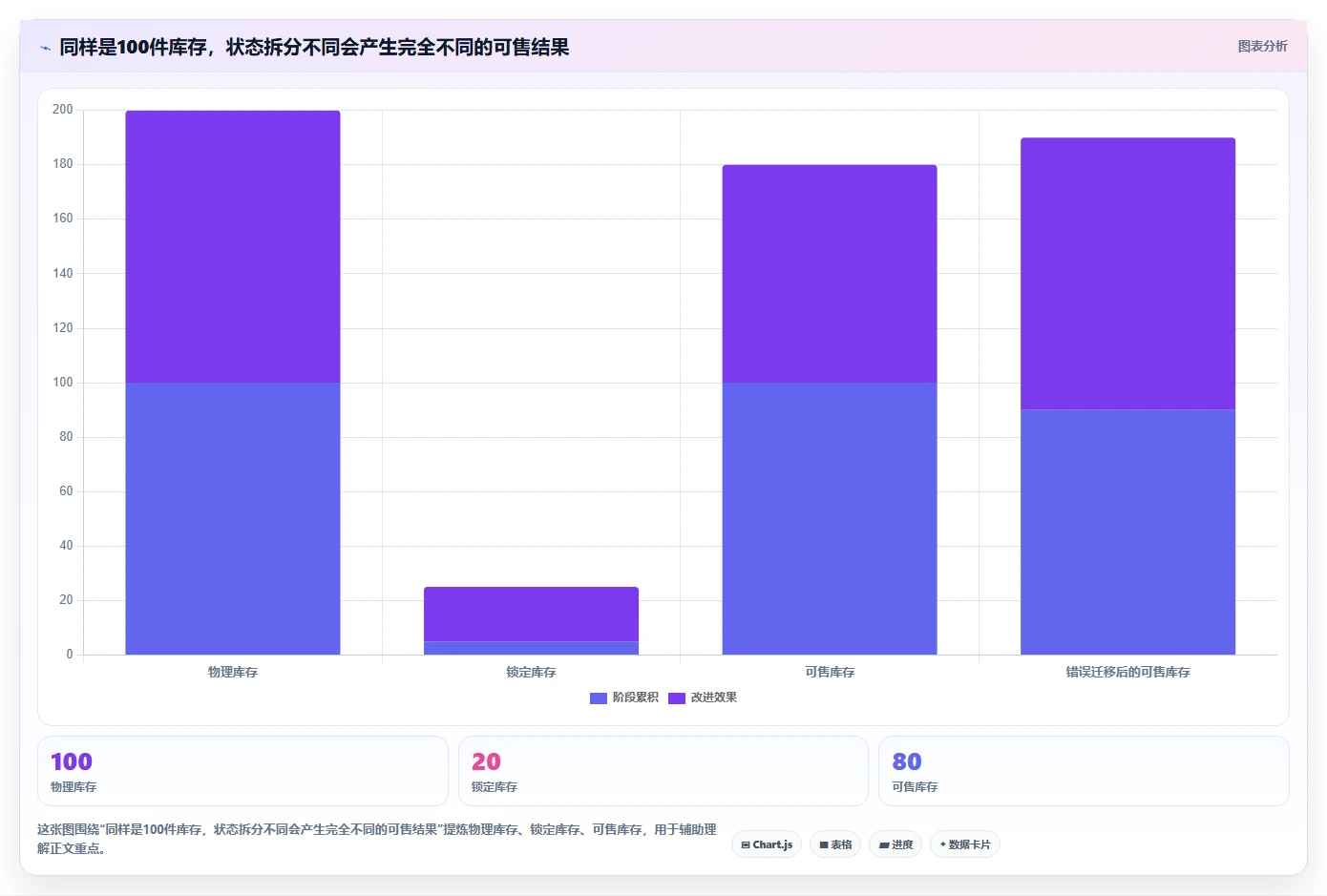Select the 80 可售库存 data card
This screenshot has width=1327, height=896.
point(1084,771)
